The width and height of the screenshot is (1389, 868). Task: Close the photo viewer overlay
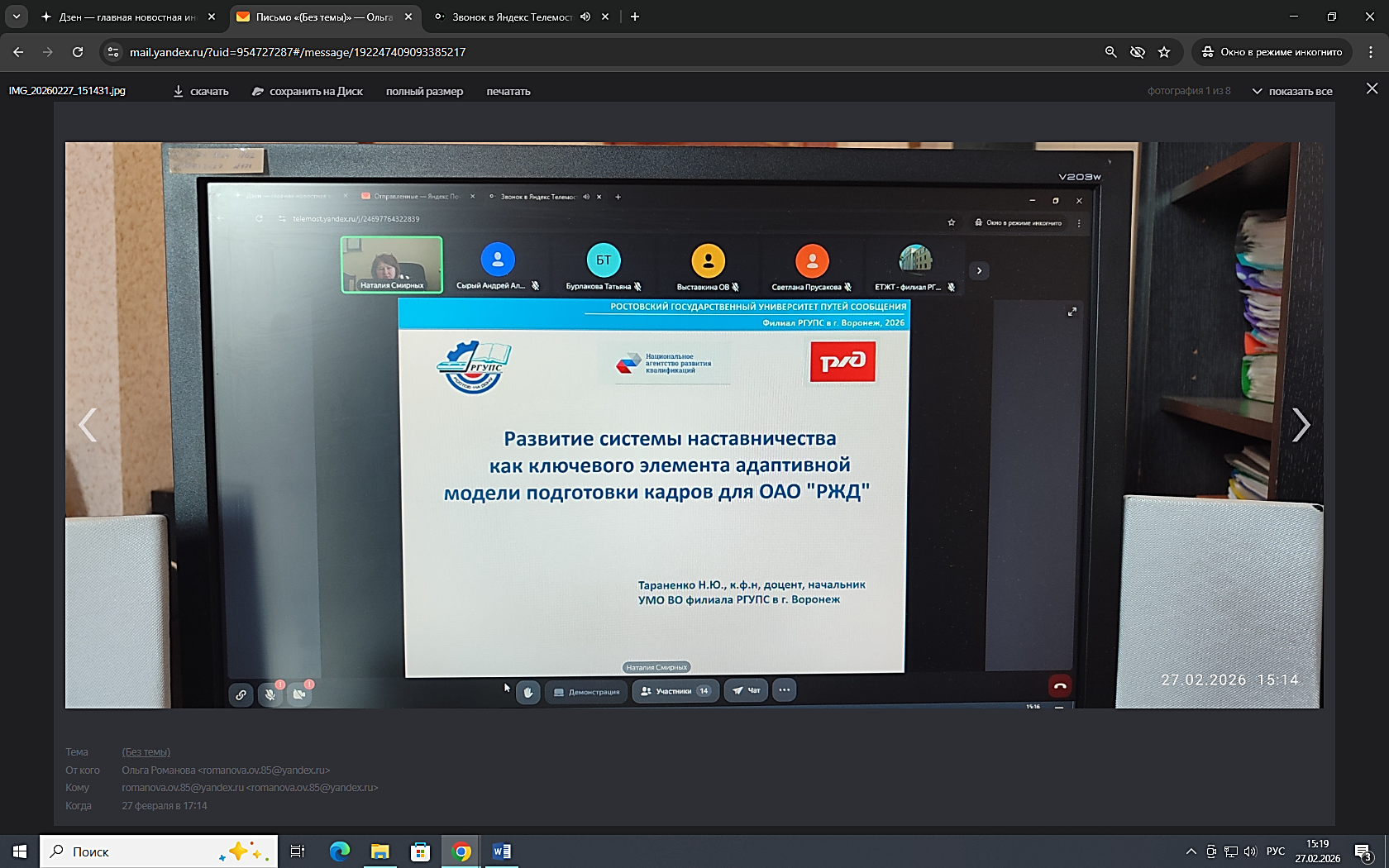[x=1372, y=88]
